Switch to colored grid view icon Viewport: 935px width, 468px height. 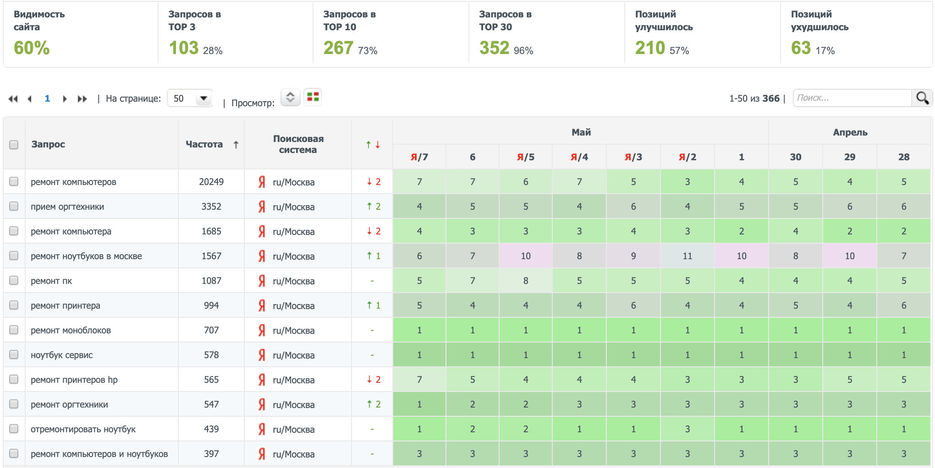click(313, 97)
